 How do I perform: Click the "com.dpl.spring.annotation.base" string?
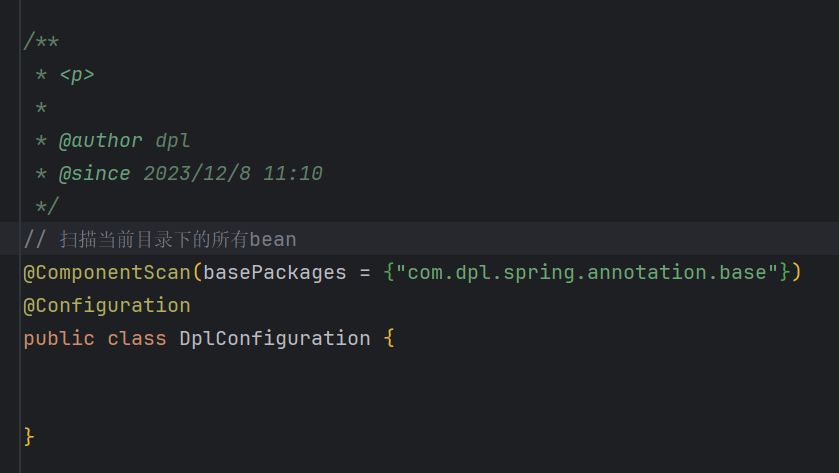587,273
